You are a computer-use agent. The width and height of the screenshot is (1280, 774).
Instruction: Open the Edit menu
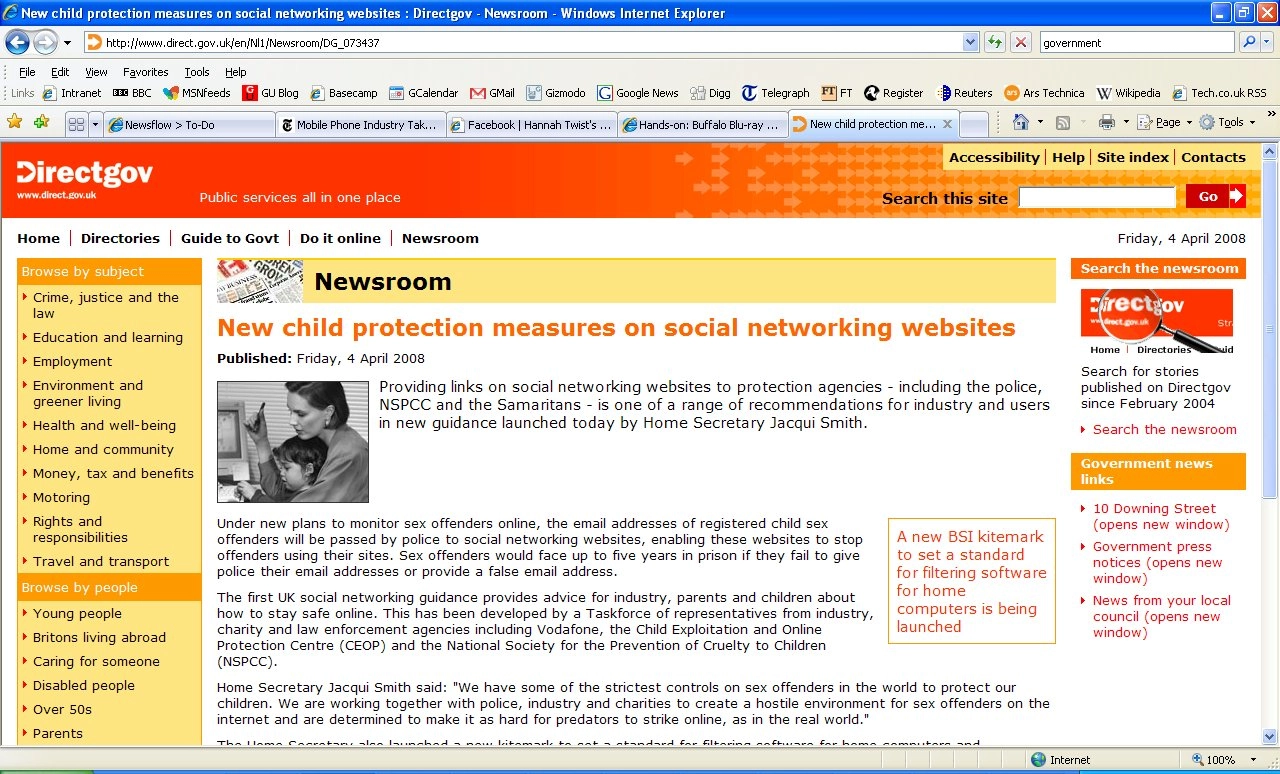click(x=60, y=72)
